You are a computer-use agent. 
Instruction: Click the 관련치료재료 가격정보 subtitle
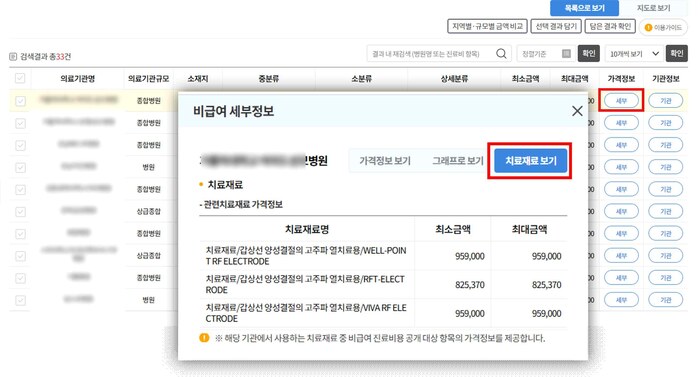(x=241, y=205)
